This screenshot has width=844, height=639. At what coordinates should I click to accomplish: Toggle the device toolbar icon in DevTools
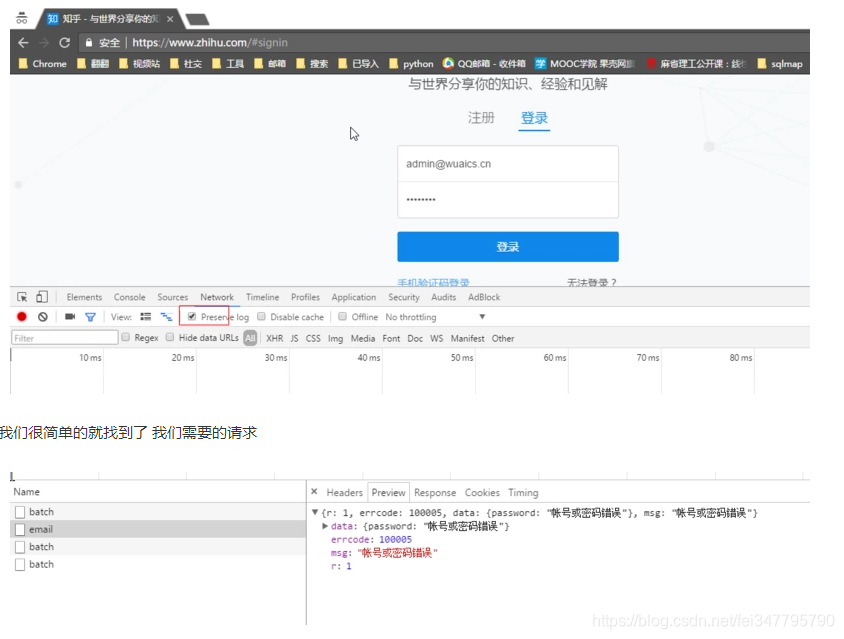(42, 297)
